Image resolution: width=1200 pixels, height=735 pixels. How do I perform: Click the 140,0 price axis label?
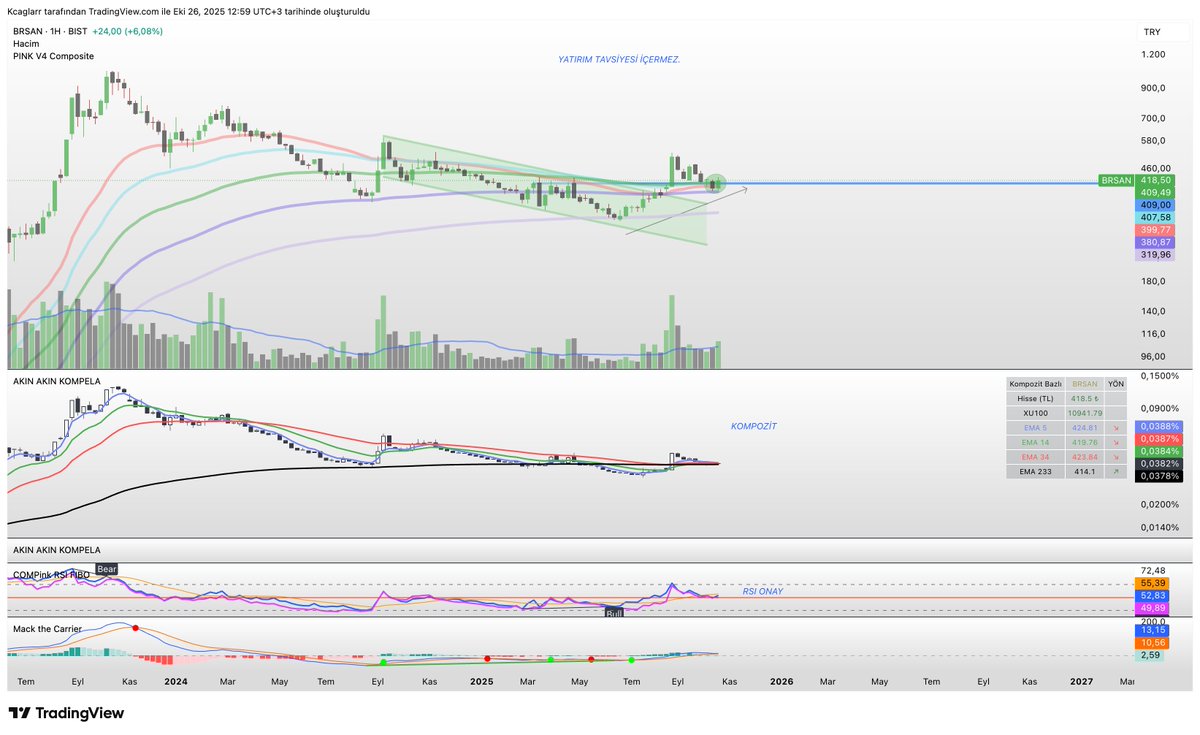click(x=1153, y=312)
